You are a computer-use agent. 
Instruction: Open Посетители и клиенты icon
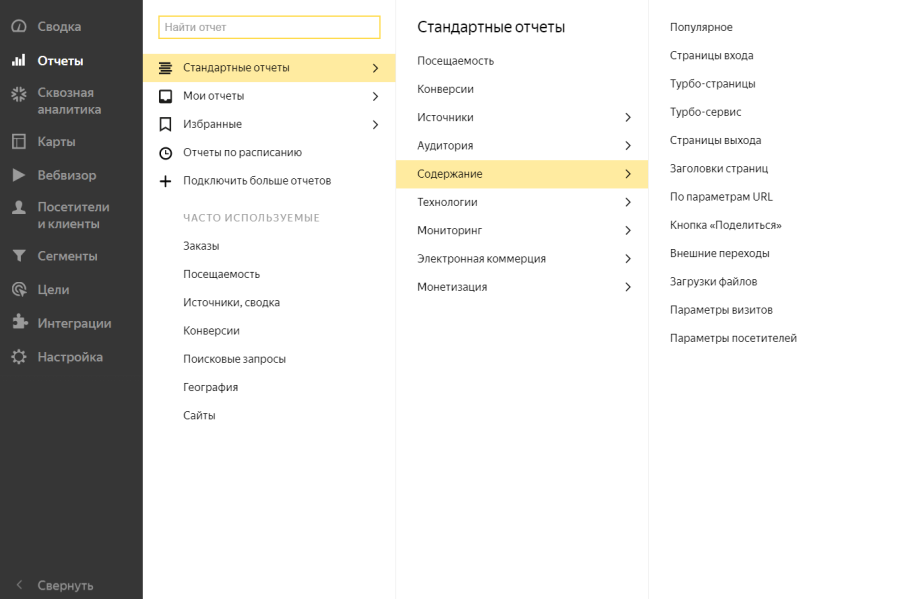point(19,207)
